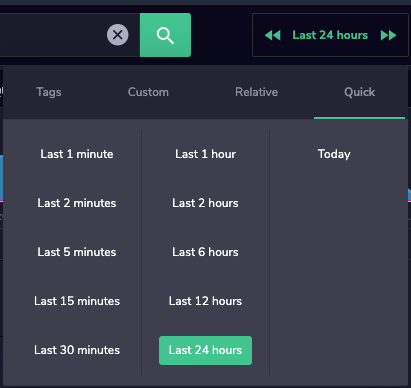Choose Last 12 hours range
The image size is (411, 388).
(x=205, y=301)
